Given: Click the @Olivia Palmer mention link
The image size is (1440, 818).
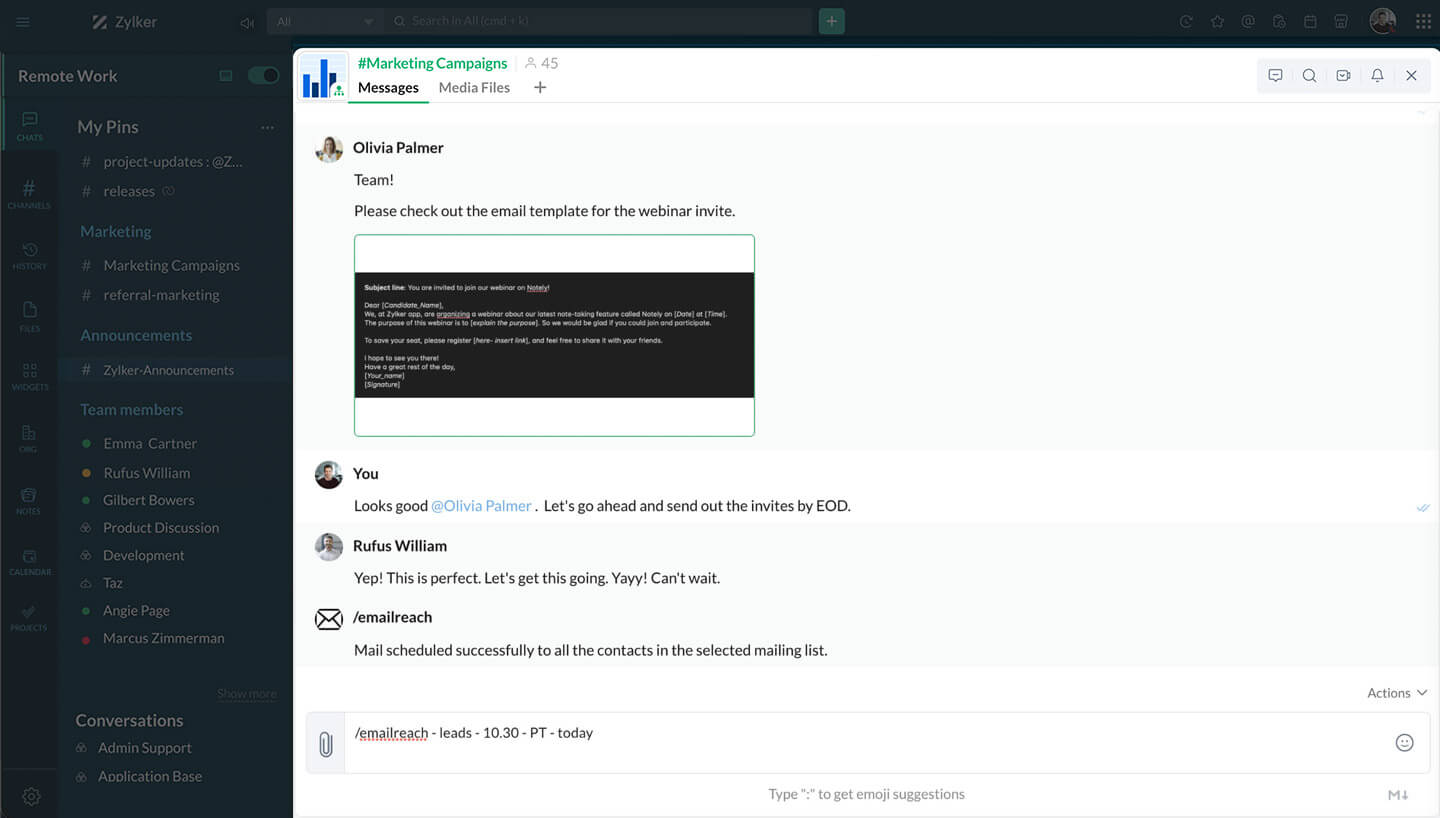Looking at the screenshot, I should [x=481, y=506].
